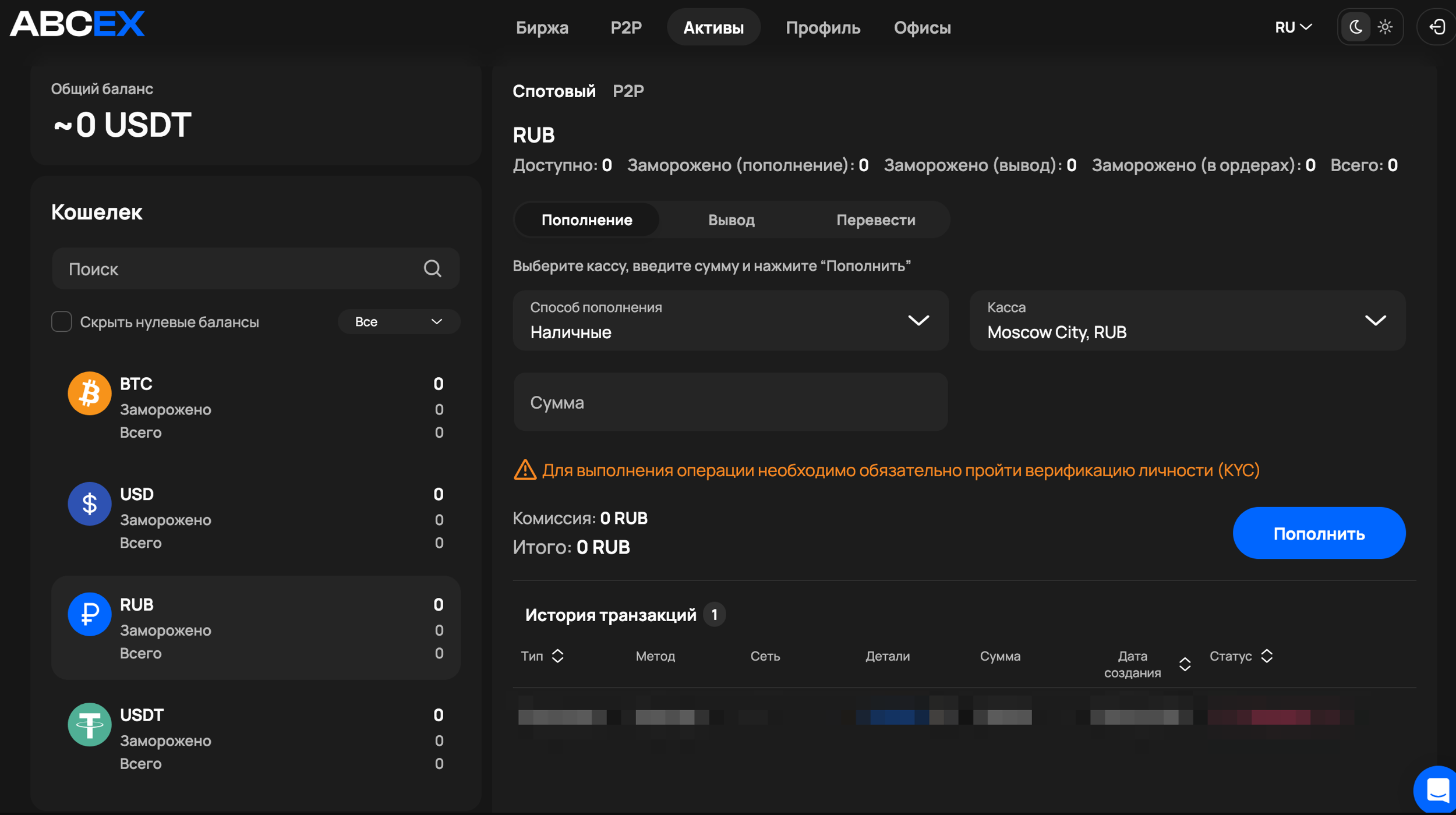
Task: Click the Поиск search field
Action: coord(256,269)
